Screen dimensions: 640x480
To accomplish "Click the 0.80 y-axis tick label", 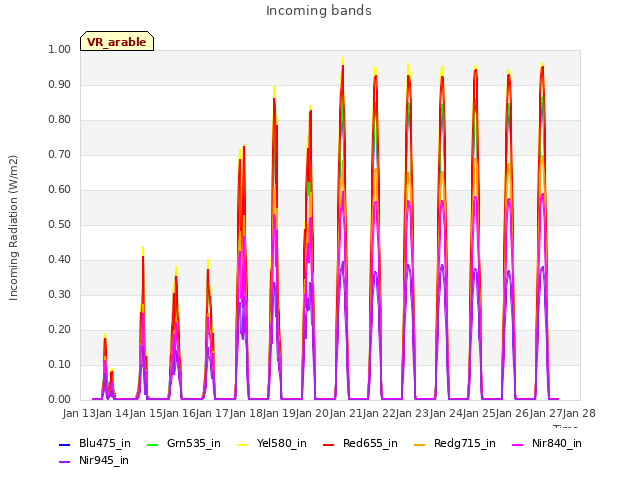I will tap(60, 120).
